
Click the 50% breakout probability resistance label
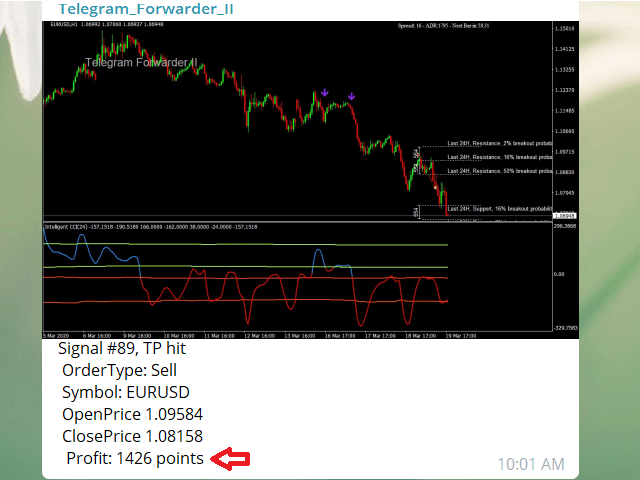click(x=499, y=171)
